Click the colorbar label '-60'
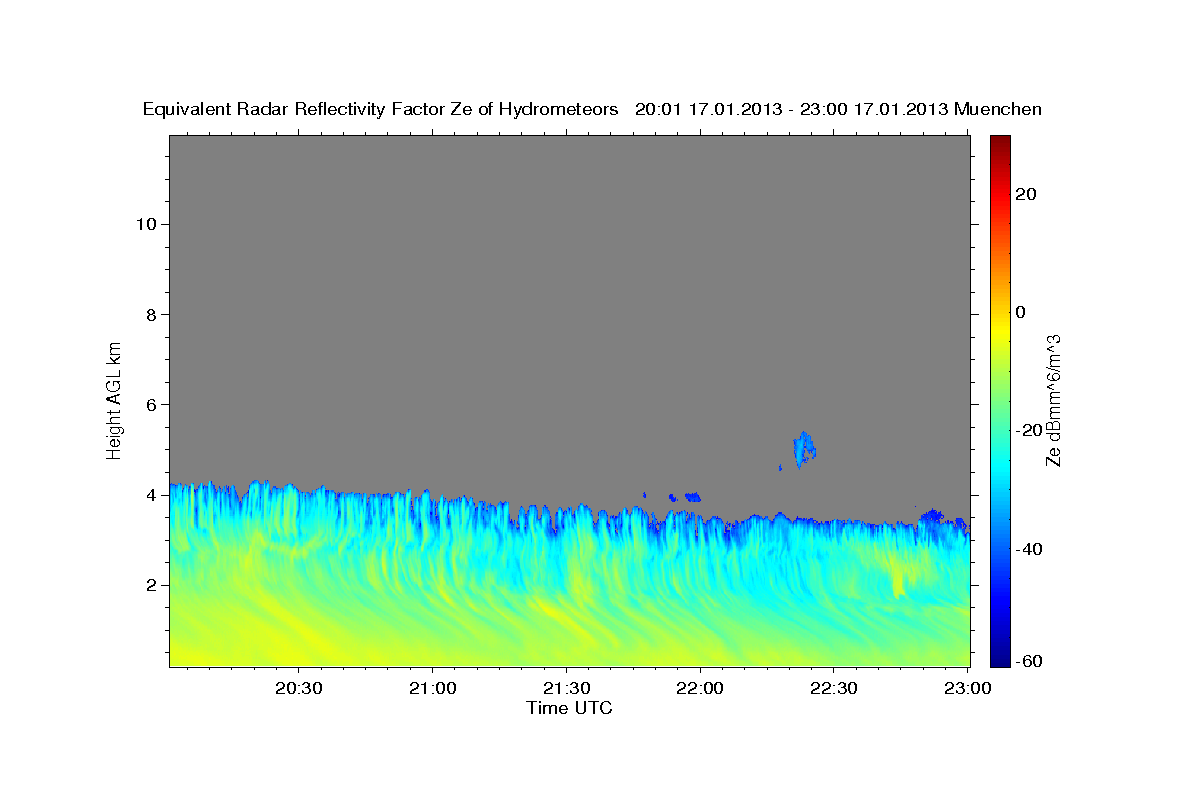This screenshot has width=1200, height=800. pos(1028,660)
